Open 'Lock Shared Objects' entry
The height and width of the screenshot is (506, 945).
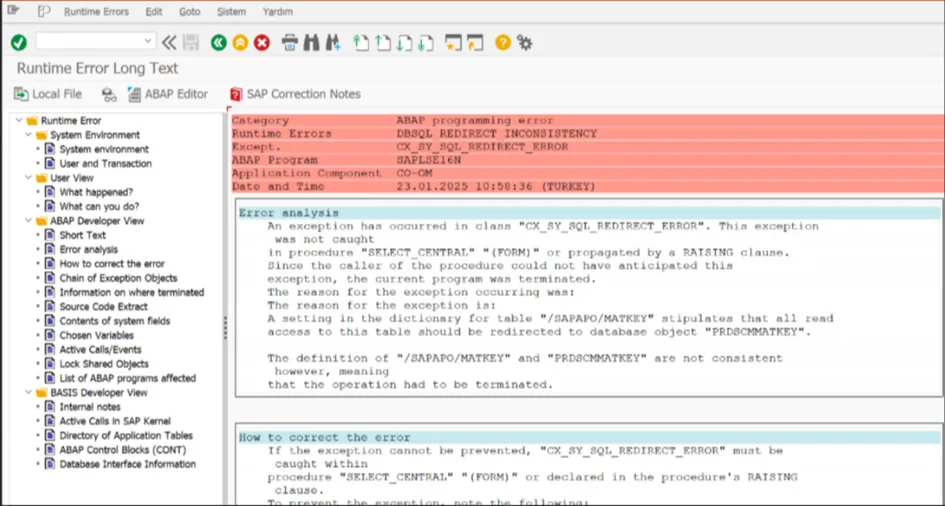104,364
